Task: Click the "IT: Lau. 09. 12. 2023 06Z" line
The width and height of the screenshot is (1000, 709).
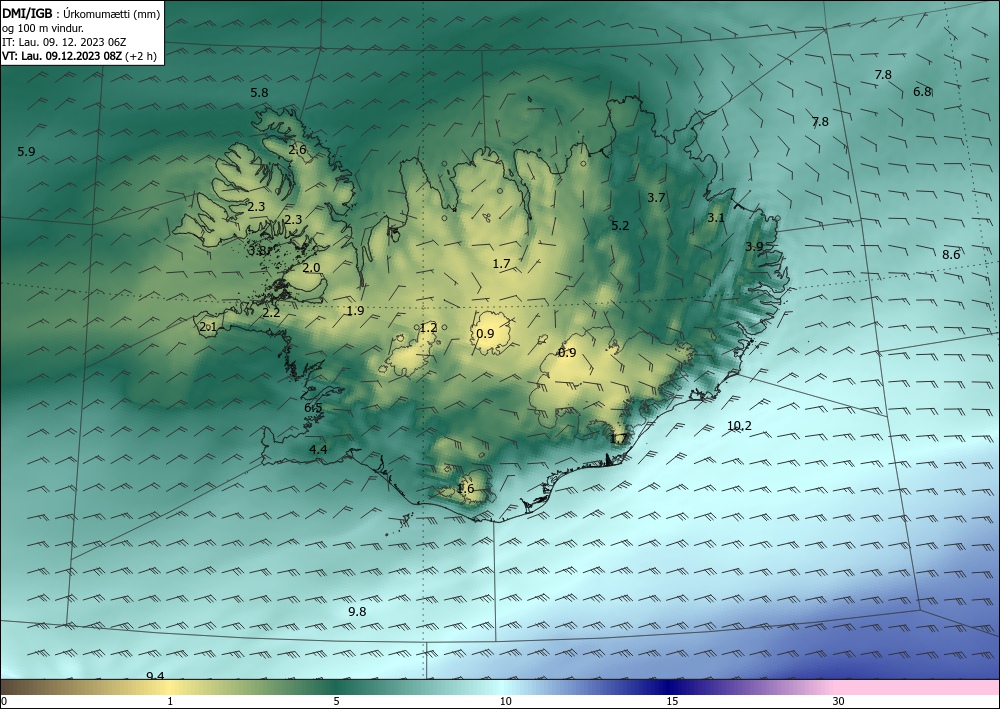Action: (x=64, y=42)
